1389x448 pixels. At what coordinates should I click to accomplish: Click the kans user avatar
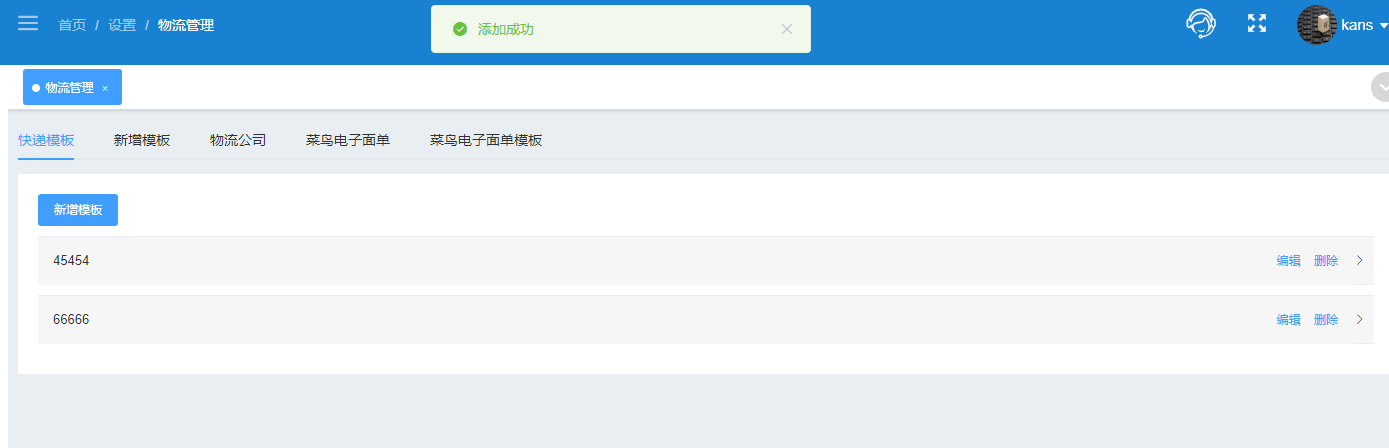coord(1316,24)
